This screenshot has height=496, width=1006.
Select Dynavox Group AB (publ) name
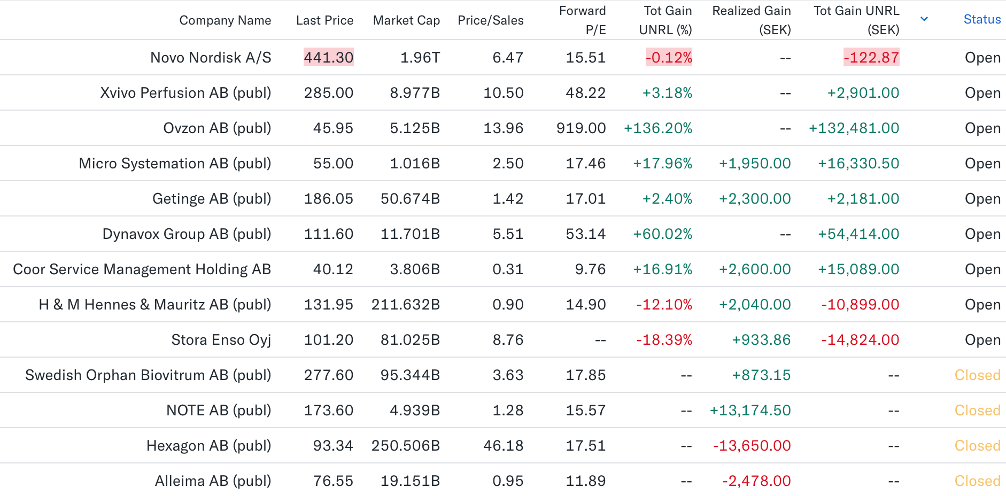(187, 234)
